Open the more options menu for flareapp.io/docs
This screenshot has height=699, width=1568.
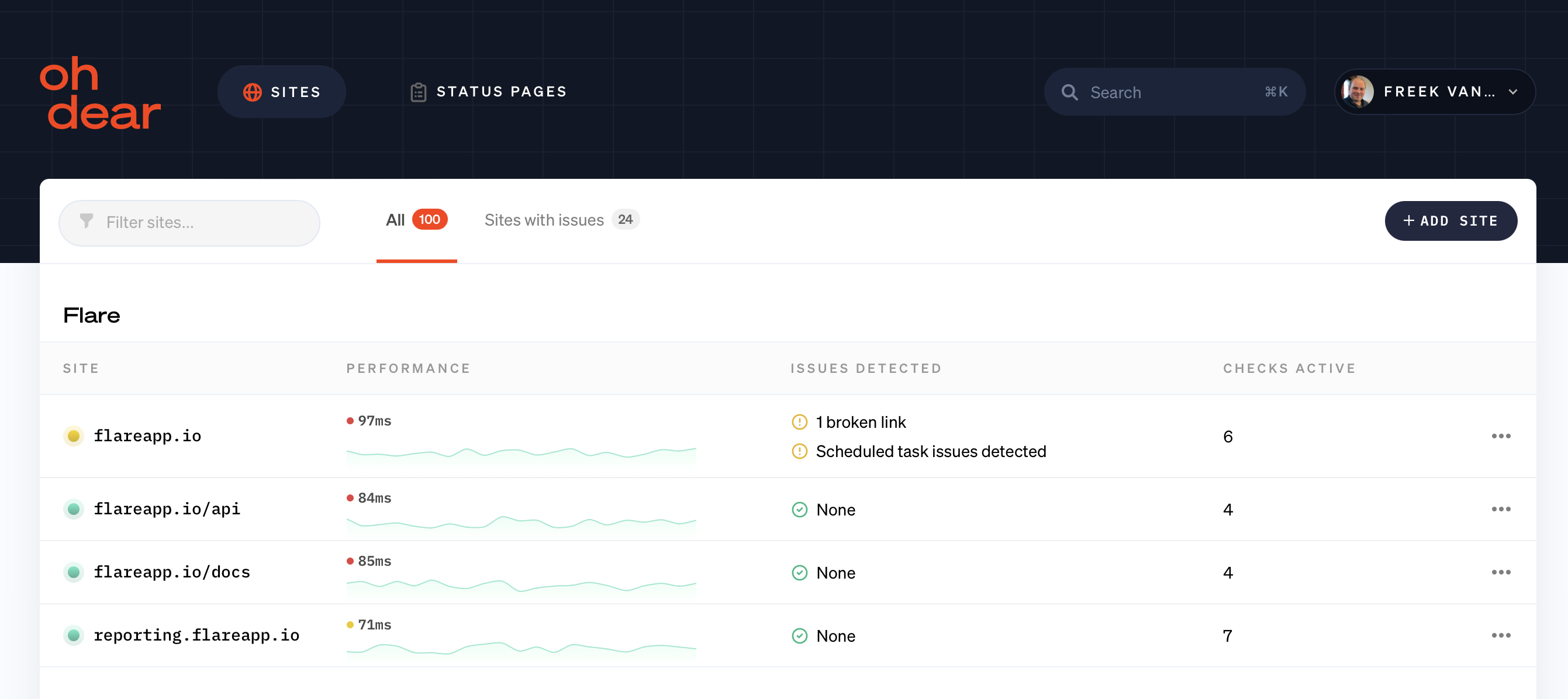(x=1501, y=572)
